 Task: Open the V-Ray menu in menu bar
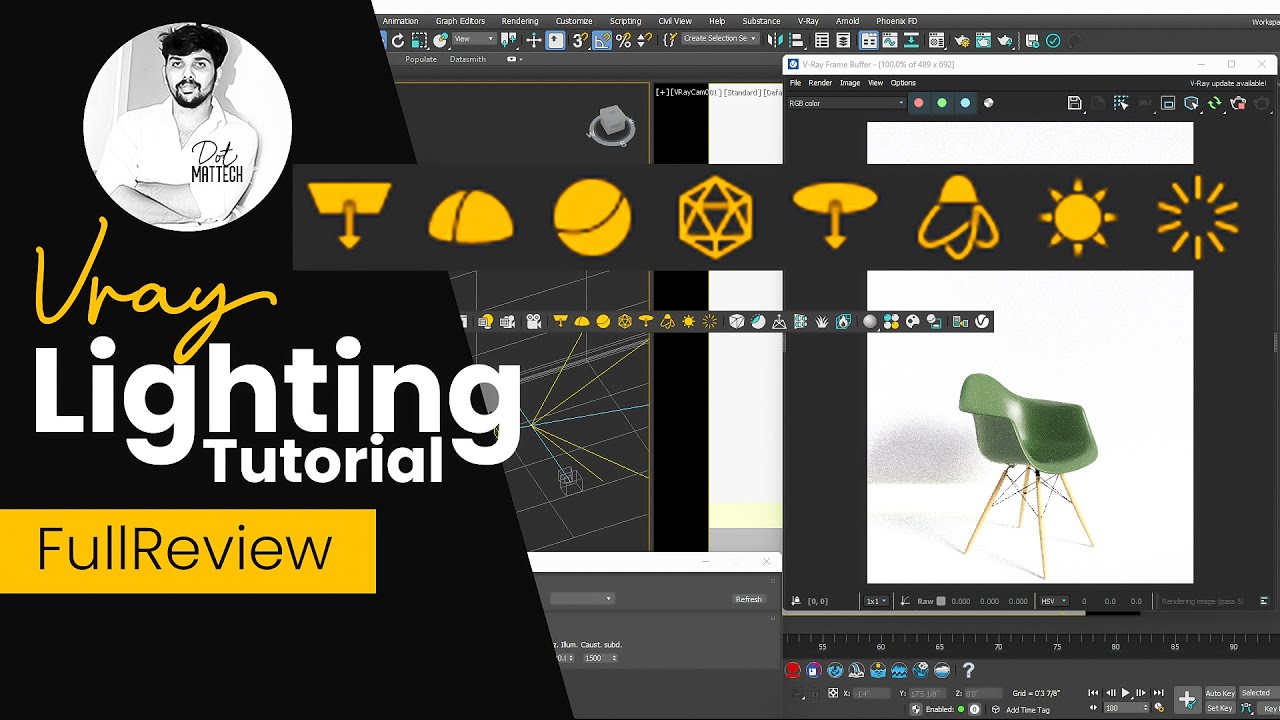click(x=808, y=21)
